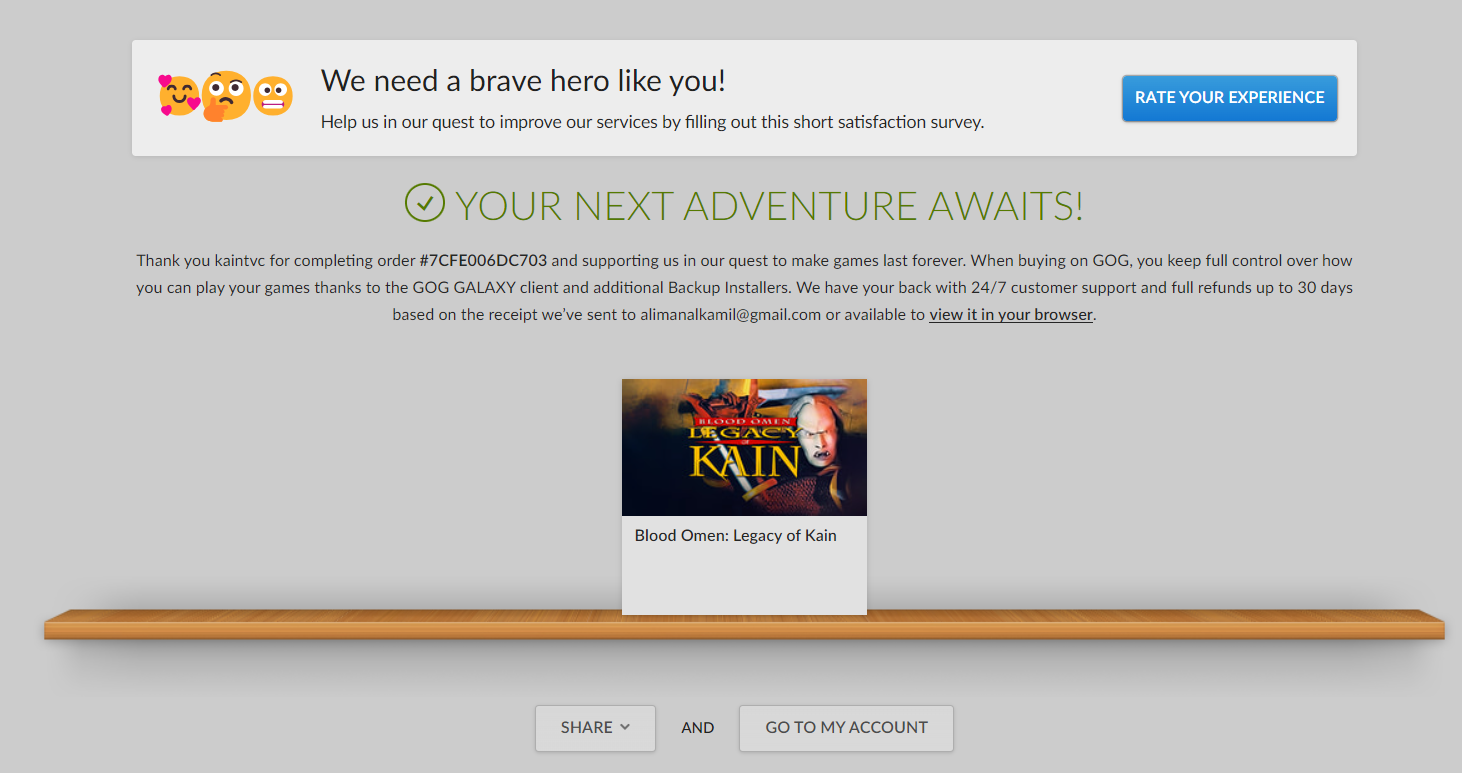Image resolution: width=1462 pixels, height=773 pixels.
Task: Open the 'view it in your browser' receipt link
Action: click(1011, 314)
